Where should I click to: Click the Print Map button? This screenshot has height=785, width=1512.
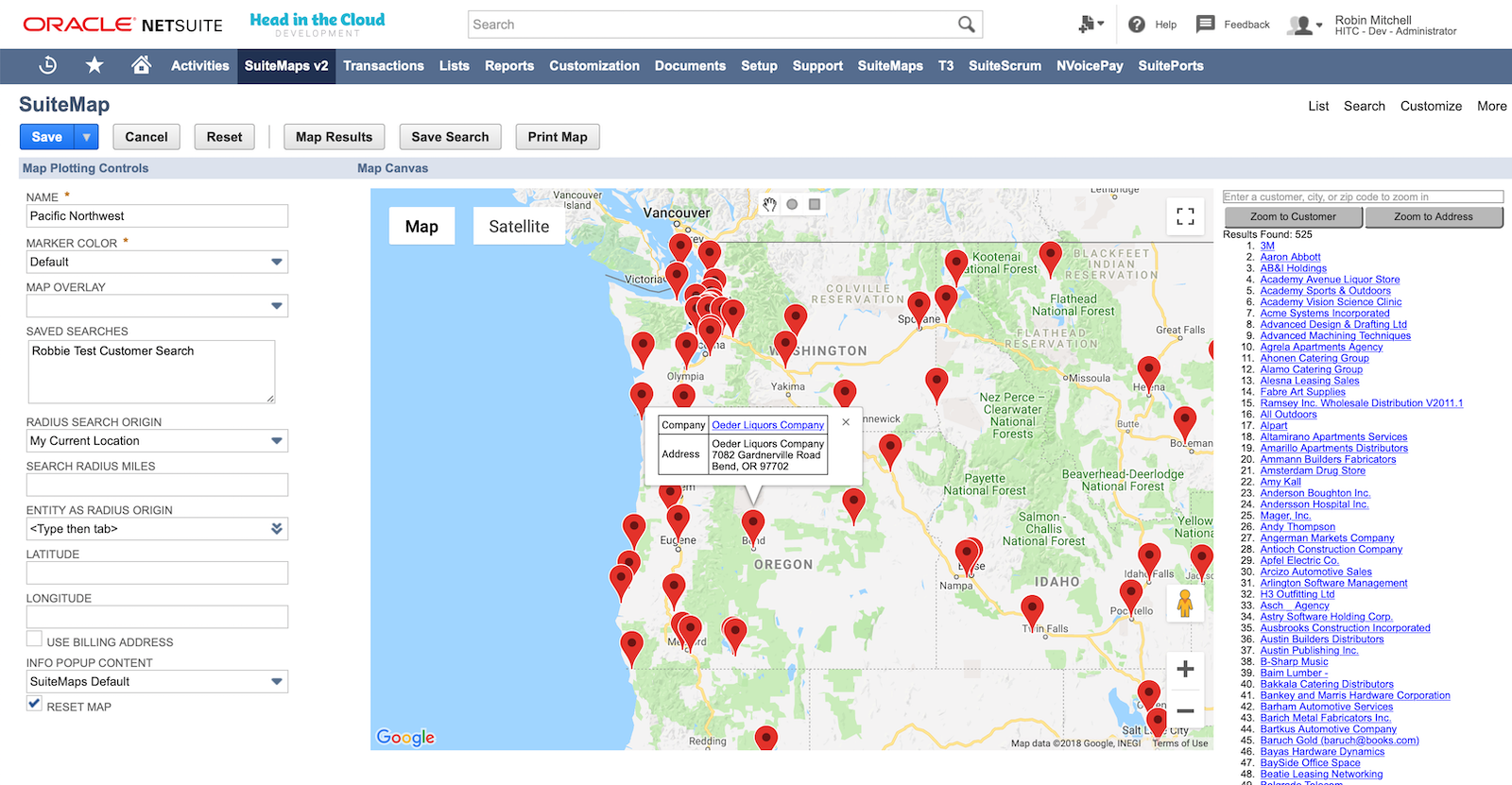[558, 137]
